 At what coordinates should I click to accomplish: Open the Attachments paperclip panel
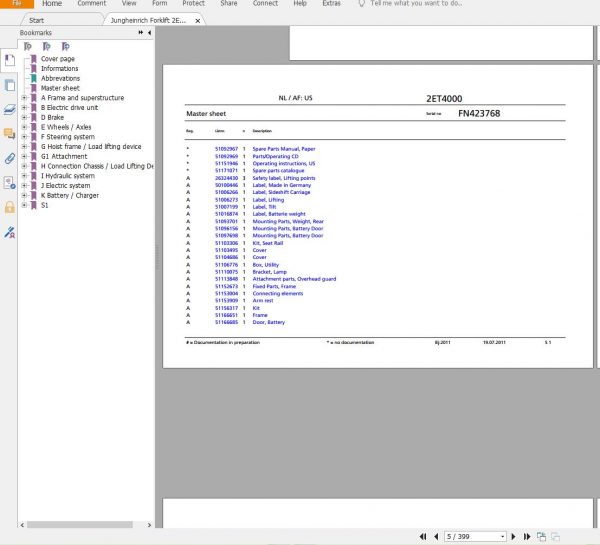[8, 158]
